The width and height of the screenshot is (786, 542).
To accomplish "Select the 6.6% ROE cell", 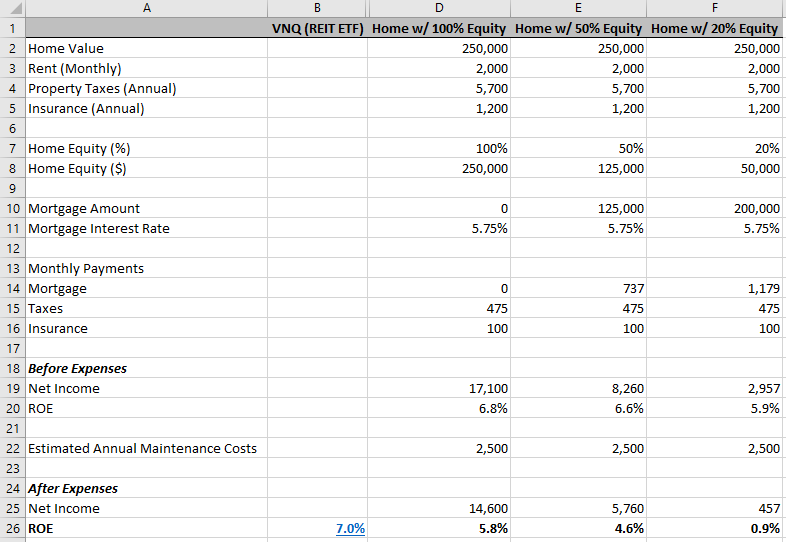I will pyautogui.click(x=578, y=409).
